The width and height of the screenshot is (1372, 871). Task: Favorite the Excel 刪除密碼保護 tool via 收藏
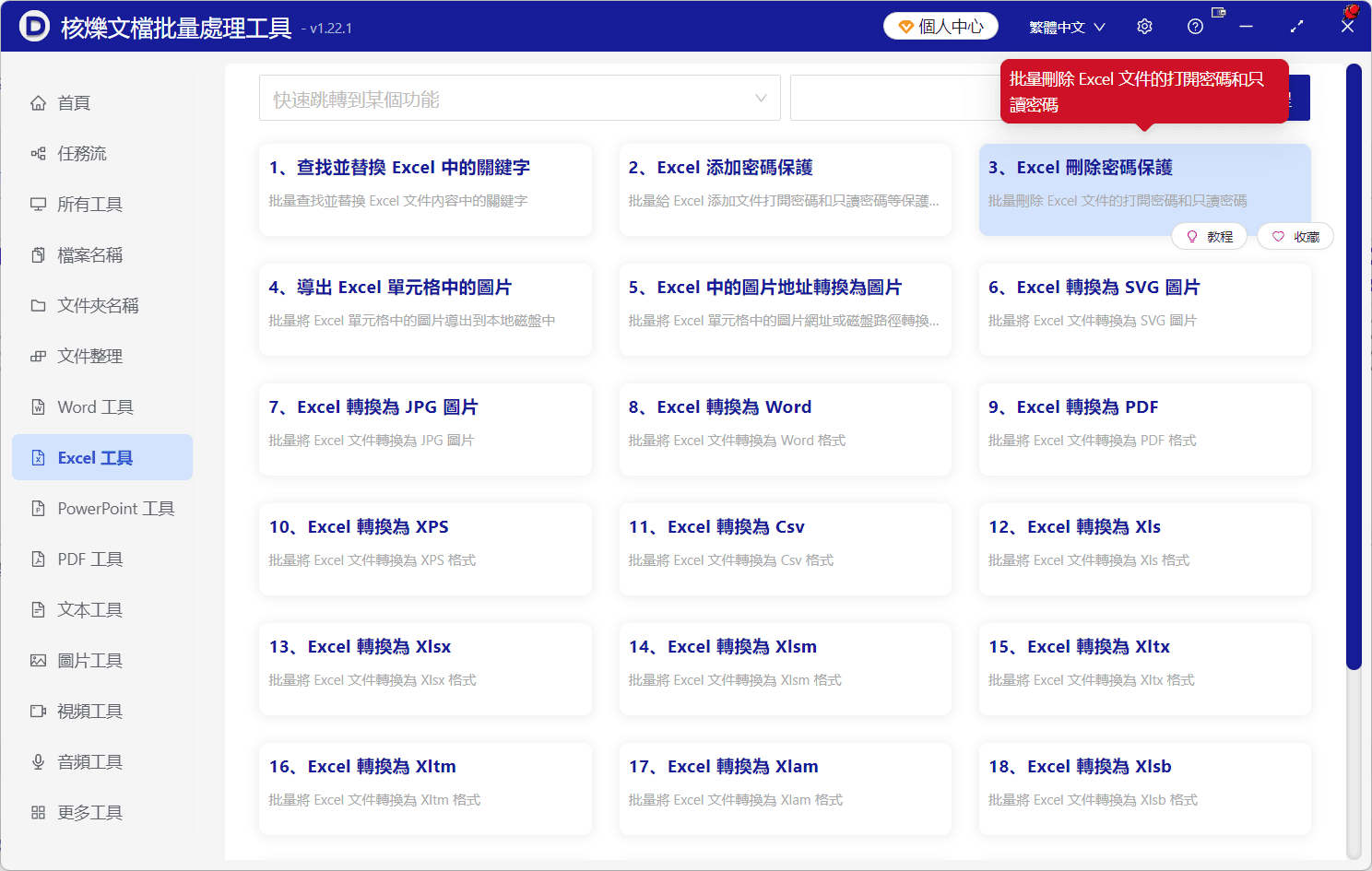(1295, 236)
